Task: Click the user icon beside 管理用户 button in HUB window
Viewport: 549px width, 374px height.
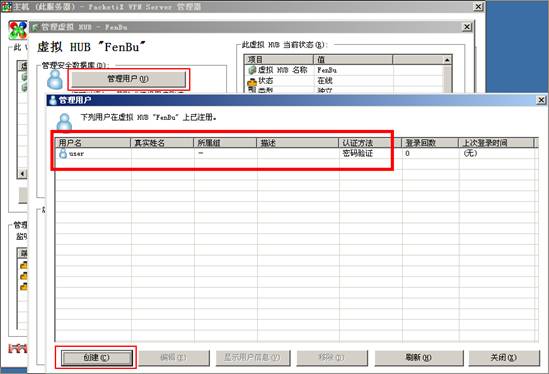Action: point(55,79)
